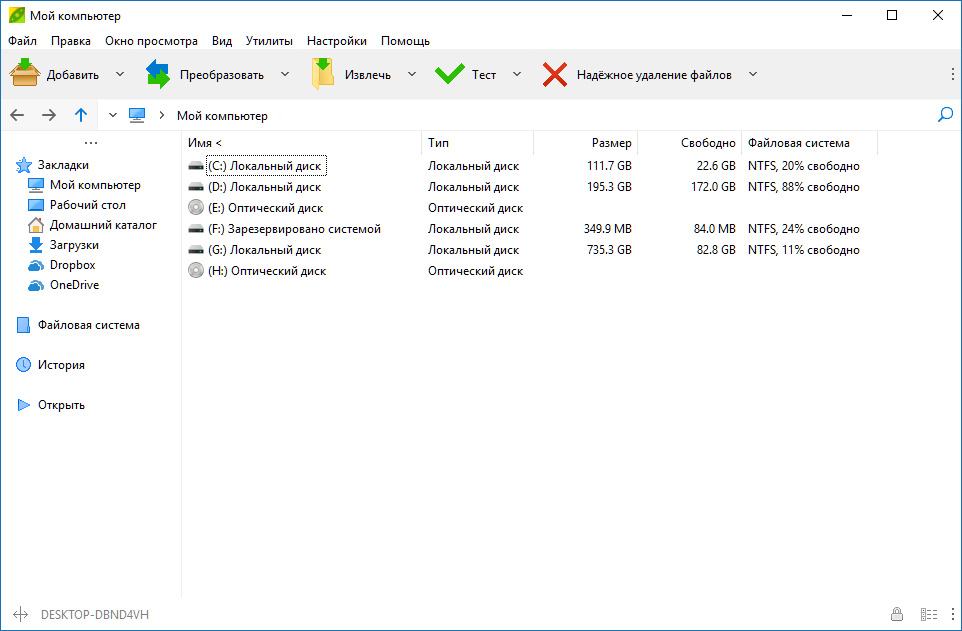
Task: Open the Утилиты menu
Action: [269, 41]
